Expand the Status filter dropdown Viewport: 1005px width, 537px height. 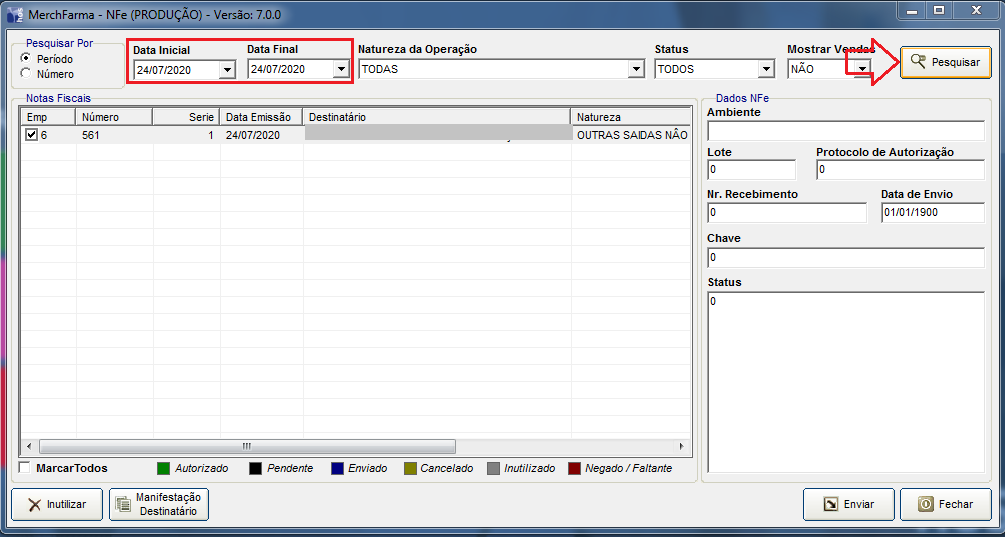coord(766,70)
